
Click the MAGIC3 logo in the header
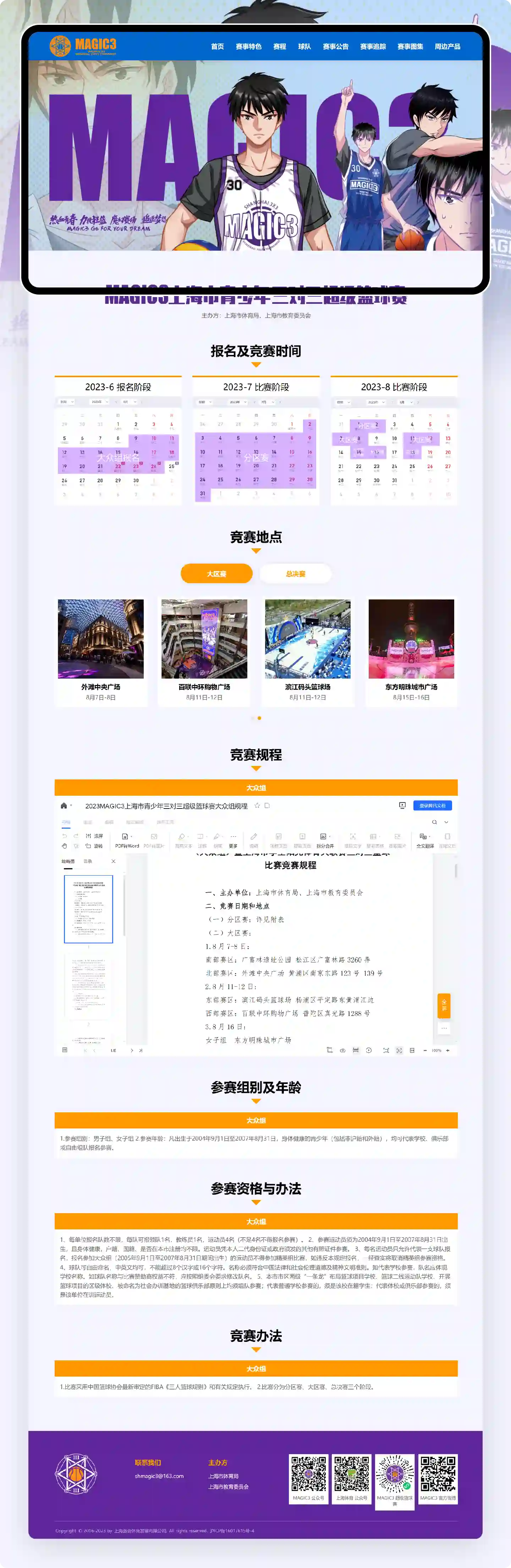(83, 46)
